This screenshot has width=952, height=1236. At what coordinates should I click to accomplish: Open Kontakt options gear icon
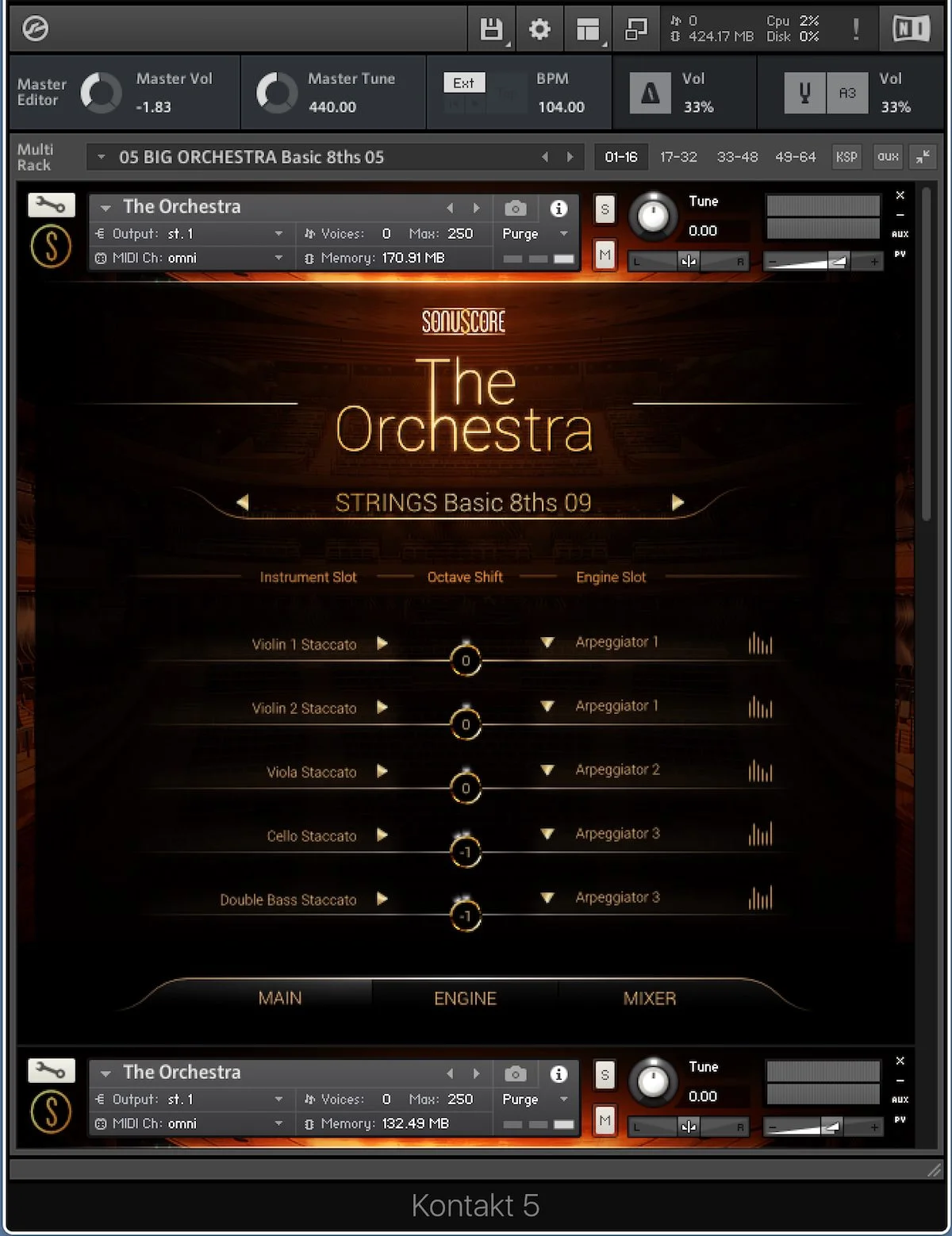tap(539, 29)
